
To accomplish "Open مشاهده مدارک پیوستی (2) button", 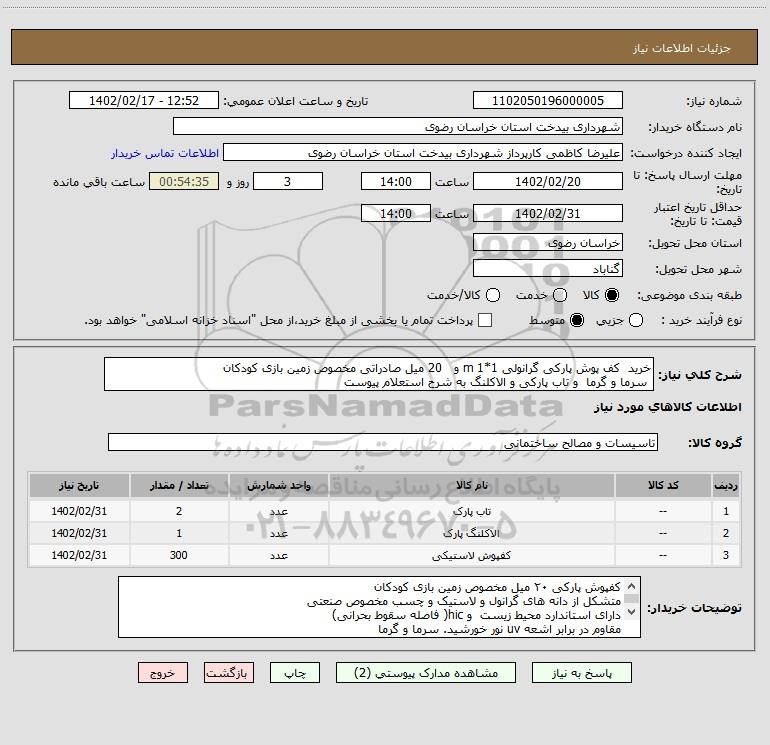I will 426,673.
